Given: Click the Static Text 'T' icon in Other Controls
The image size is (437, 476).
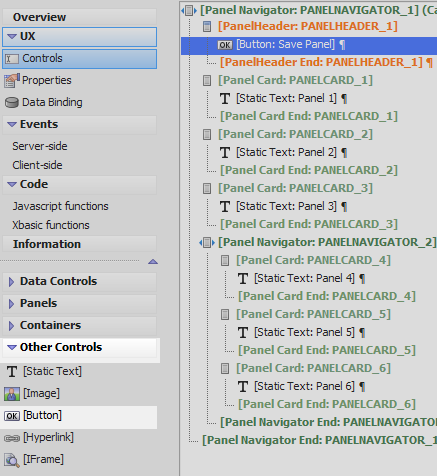Looking at the screenshot, I should pyautogui.click(x=12, y=371).
